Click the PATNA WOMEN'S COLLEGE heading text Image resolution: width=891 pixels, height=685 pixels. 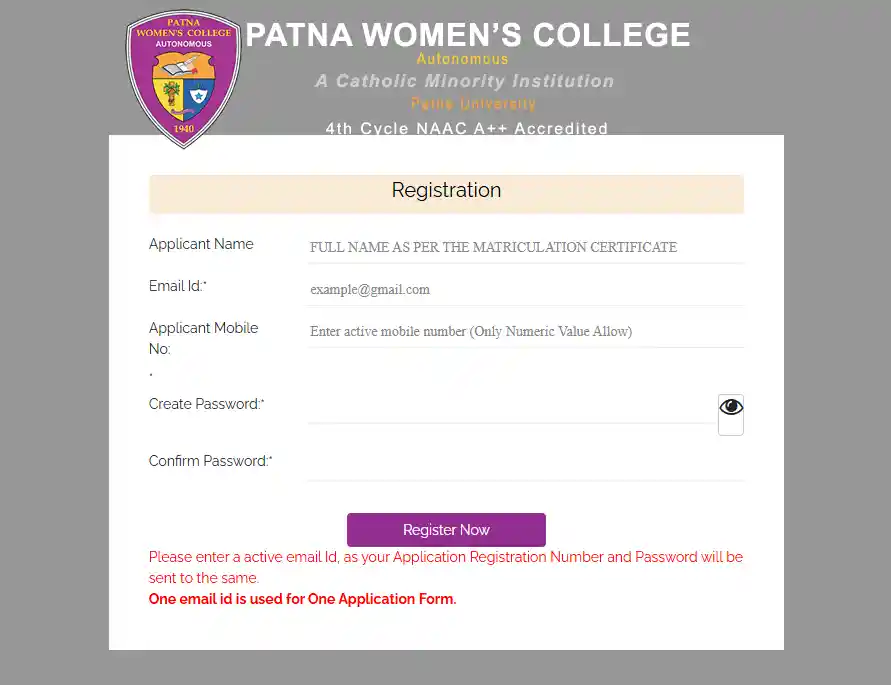point(468,34)
